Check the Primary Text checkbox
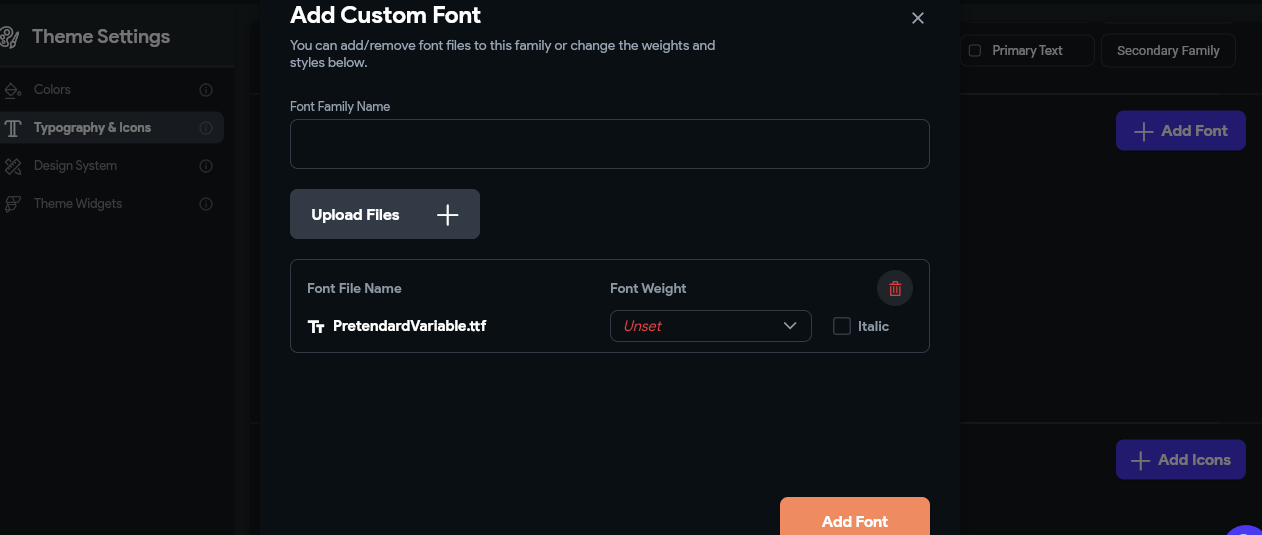The height and width of the screenshot is (535, 1262). coord(975,50)
